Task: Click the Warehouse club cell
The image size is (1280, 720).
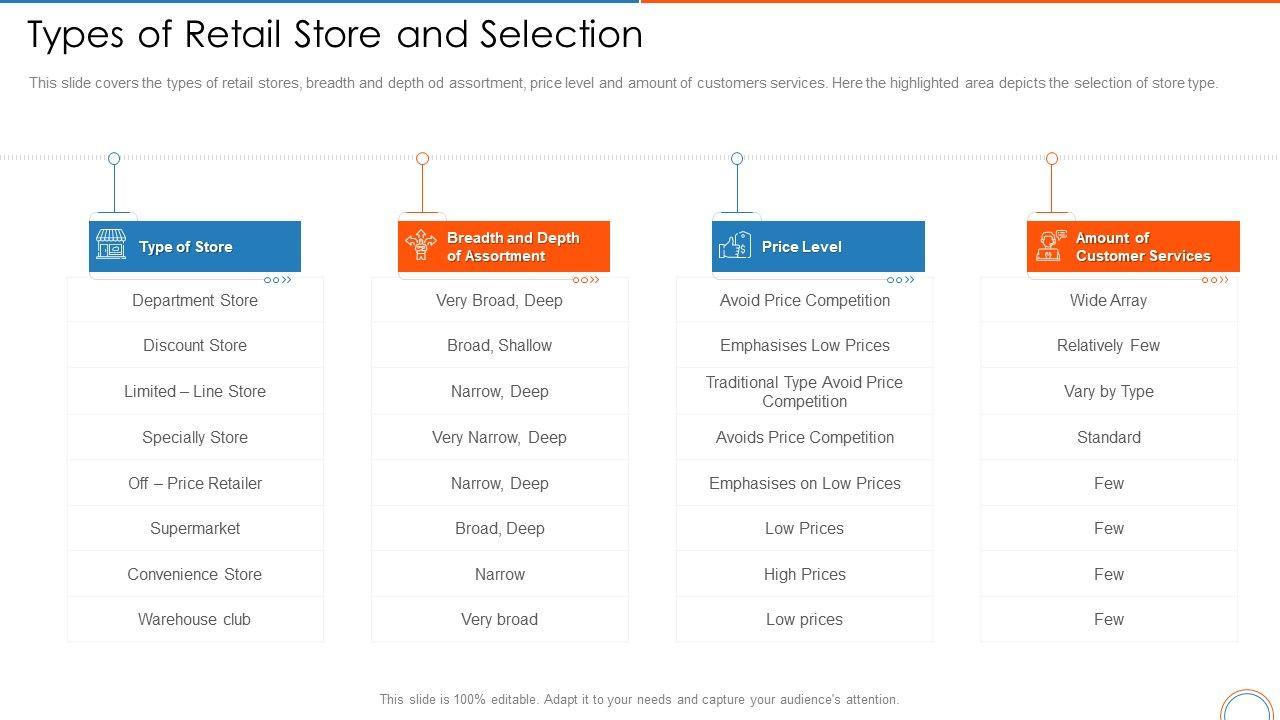Action: (x=195, y=619)
